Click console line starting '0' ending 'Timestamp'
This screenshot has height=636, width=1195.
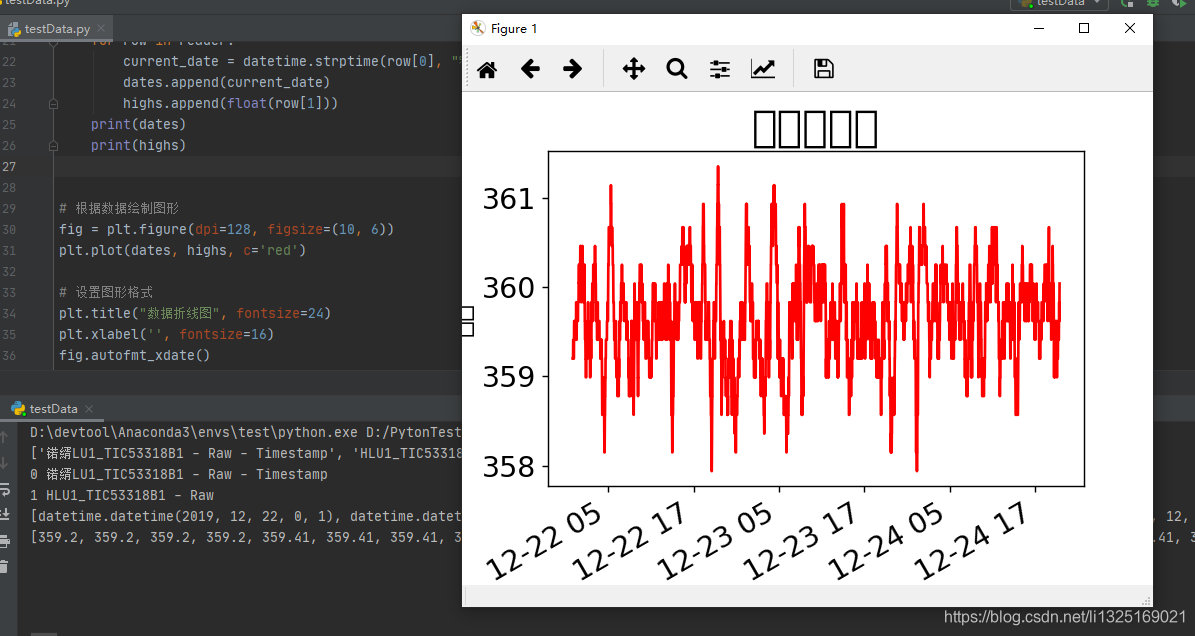[178, 475]
